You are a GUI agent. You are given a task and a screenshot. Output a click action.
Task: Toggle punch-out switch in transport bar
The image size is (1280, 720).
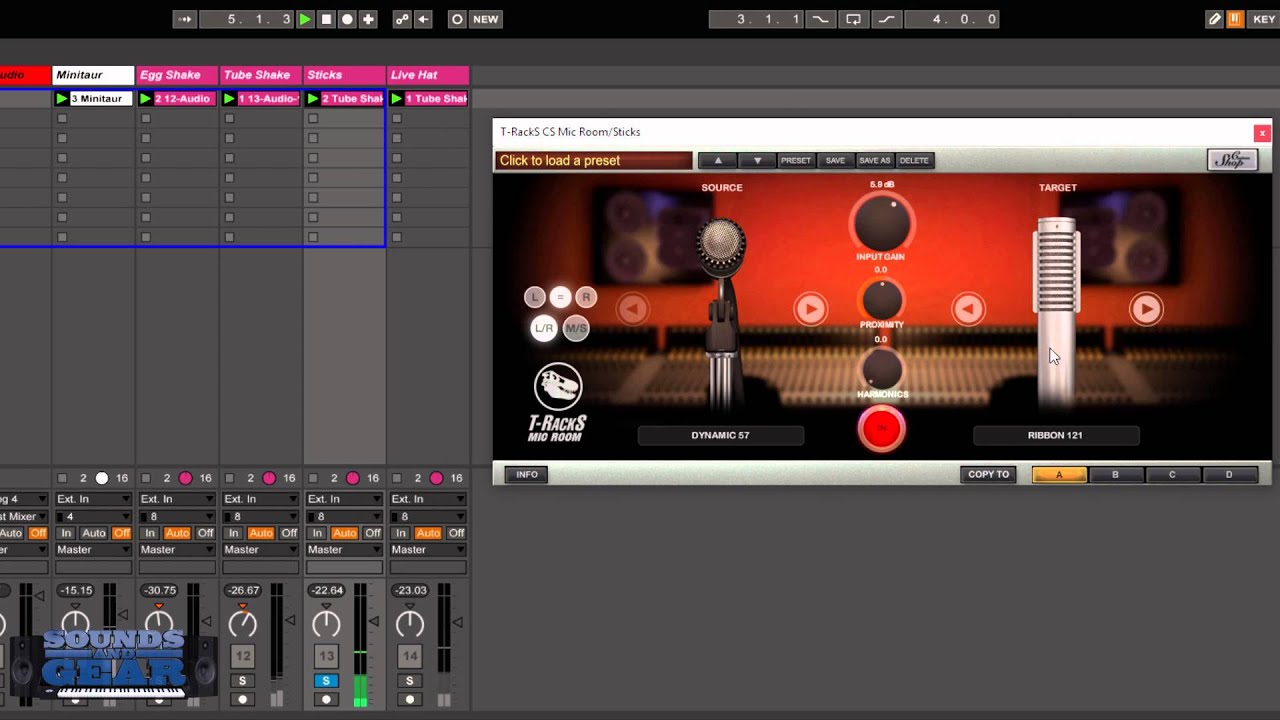886,19
